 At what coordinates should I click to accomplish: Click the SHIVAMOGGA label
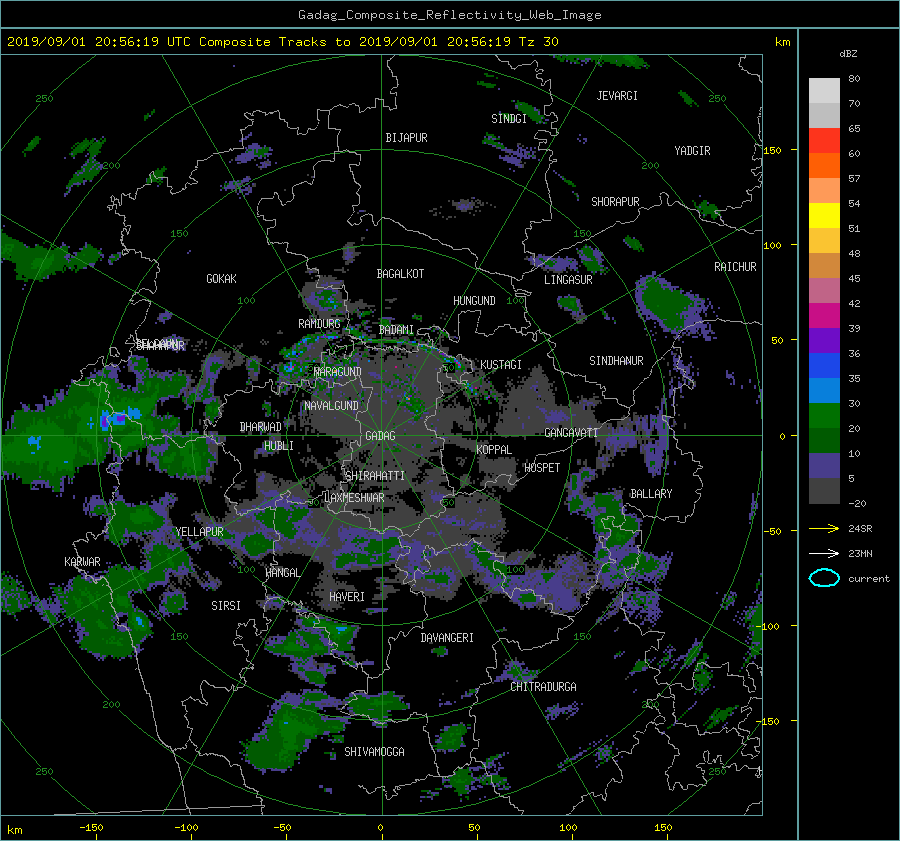pyautogui.click(x=374, y=752)
